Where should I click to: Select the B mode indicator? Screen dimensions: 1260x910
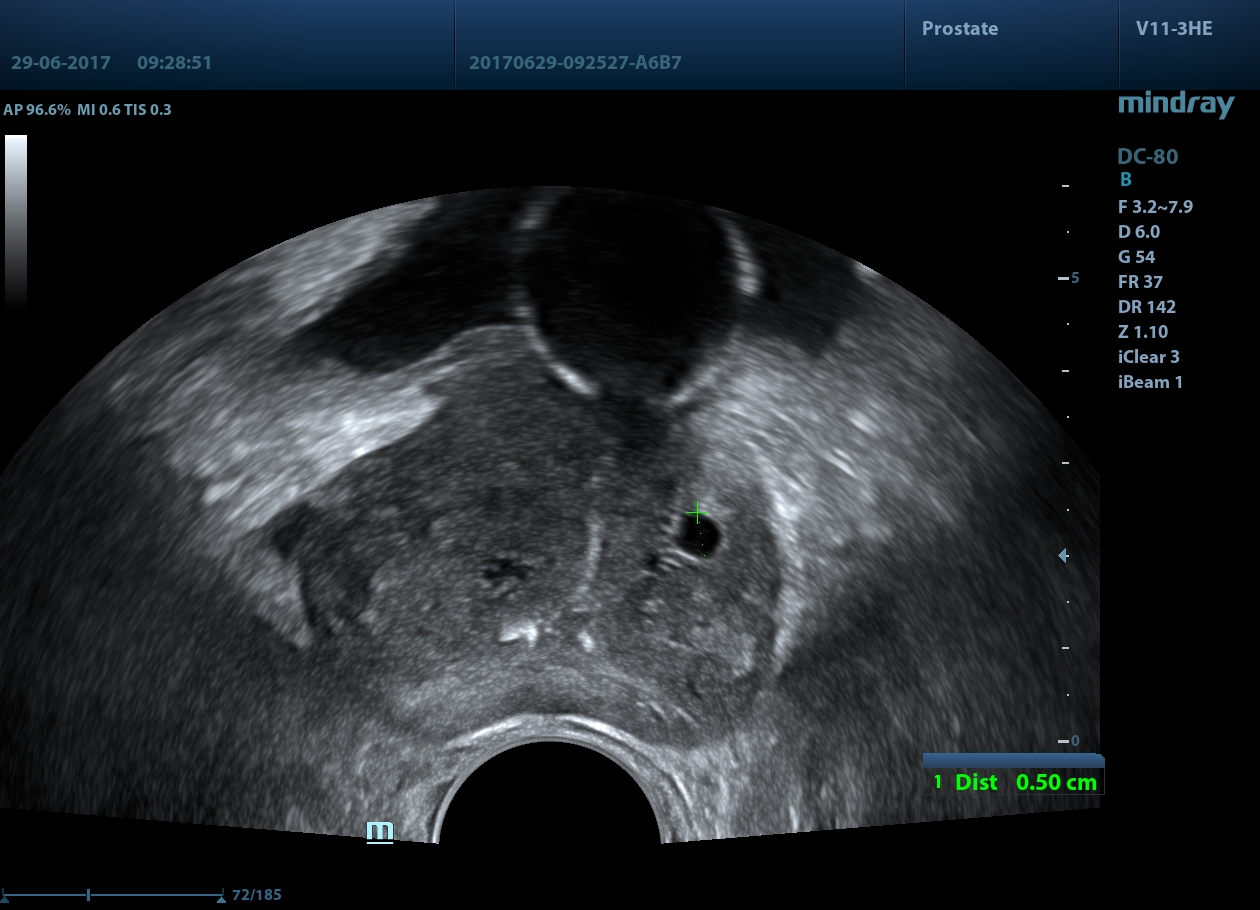tap(1125, 180)
